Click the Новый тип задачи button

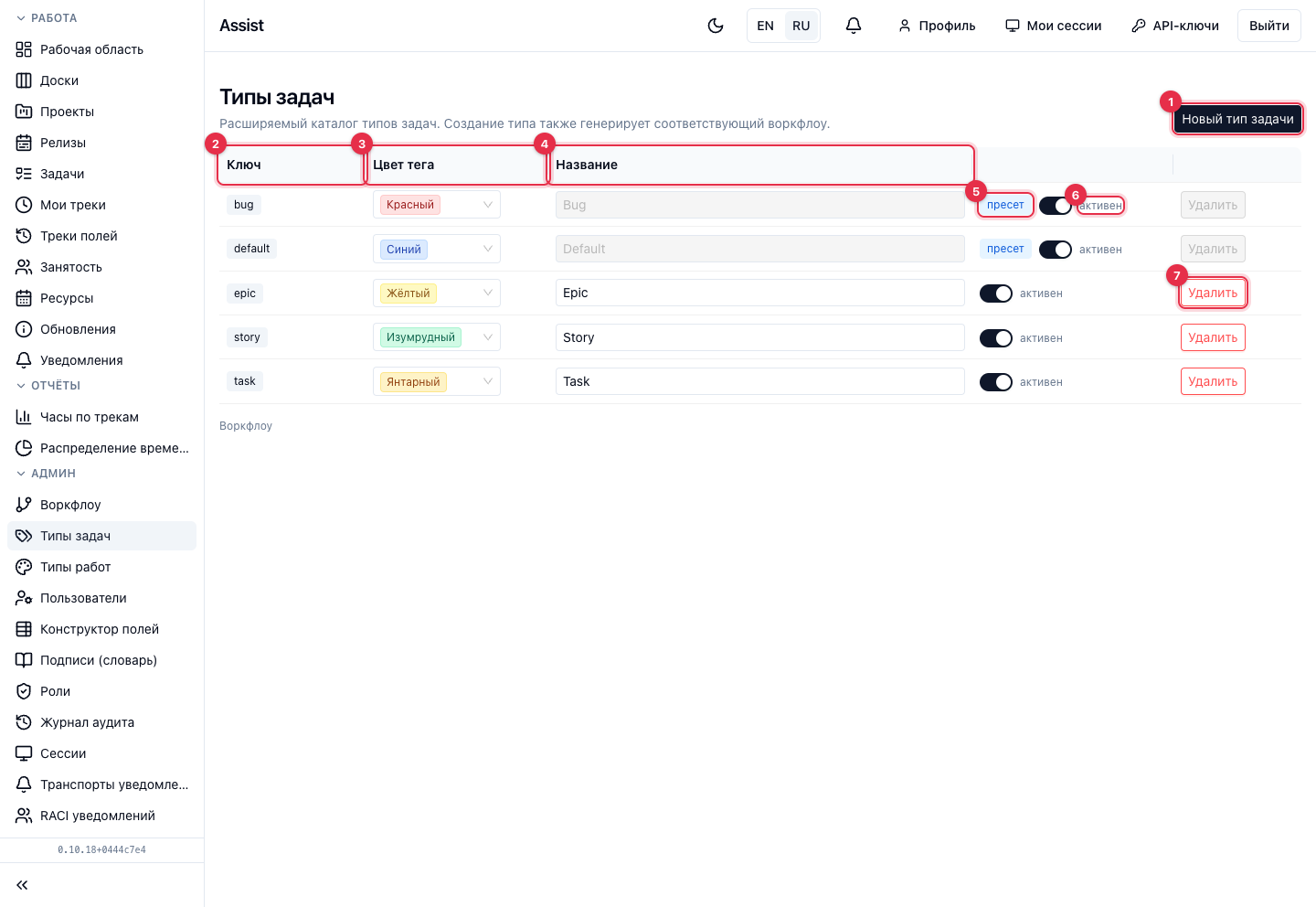click(x=1237, y=119)
